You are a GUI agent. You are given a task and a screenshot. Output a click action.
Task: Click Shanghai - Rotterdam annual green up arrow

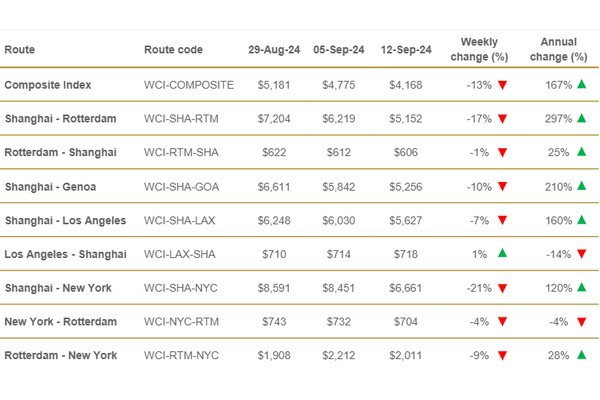tap(581, 119)
